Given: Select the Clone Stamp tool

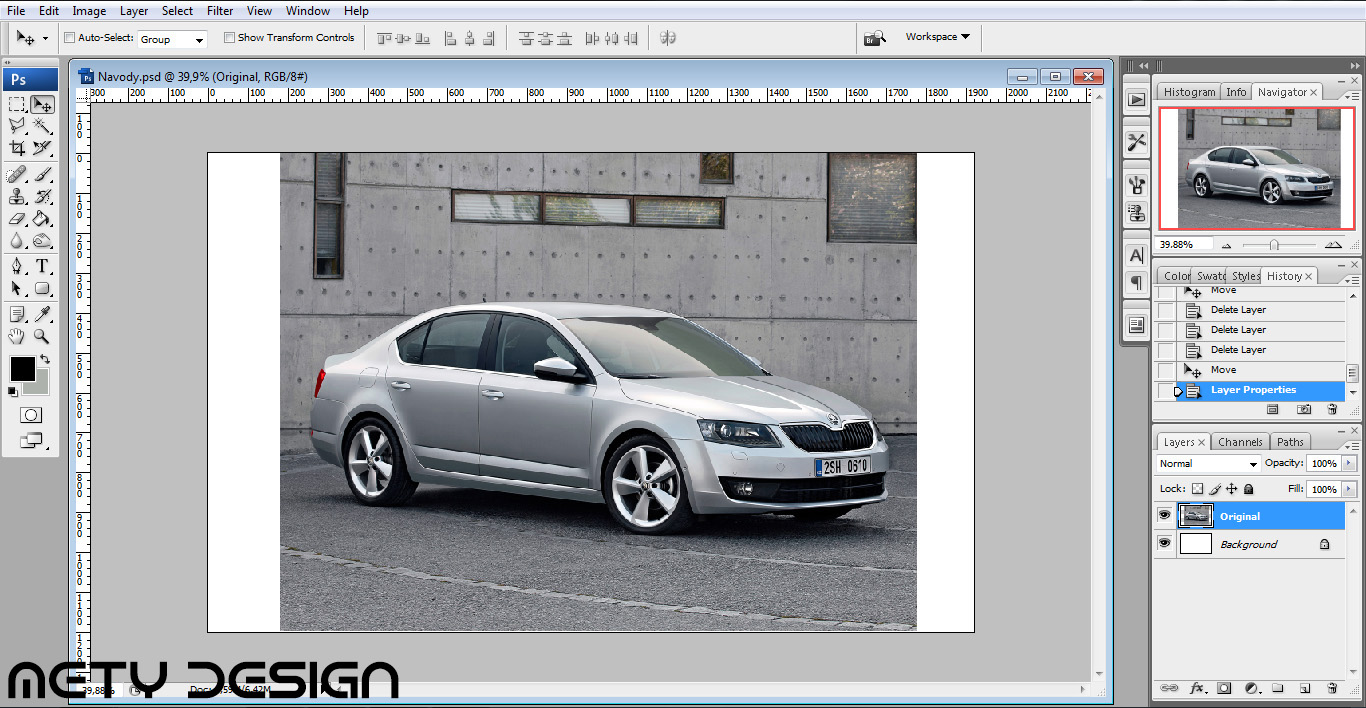Looking at the screenshot, I should click(x=17, y=197).
